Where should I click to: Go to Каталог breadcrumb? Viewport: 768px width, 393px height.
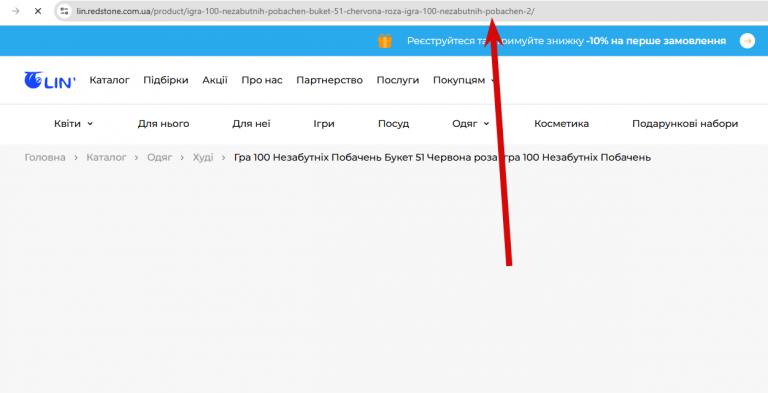point(106,157)
